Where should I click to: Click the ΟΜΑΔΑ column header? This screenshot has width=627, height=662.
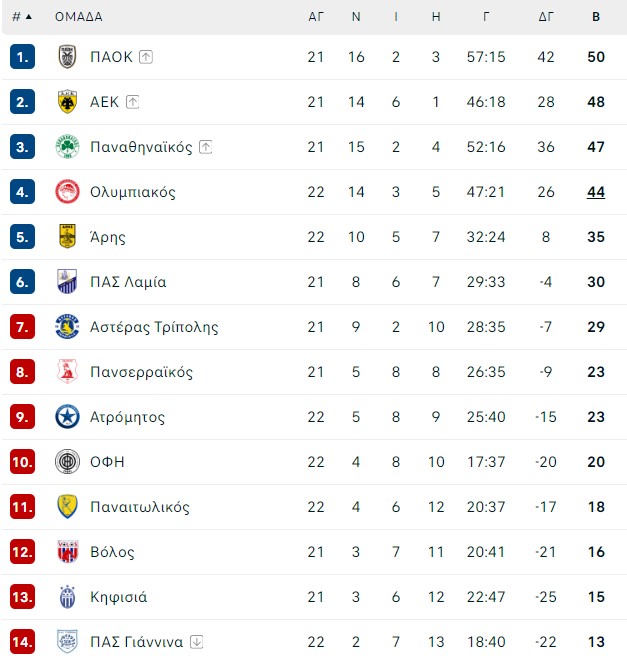[x=79, y=17]
